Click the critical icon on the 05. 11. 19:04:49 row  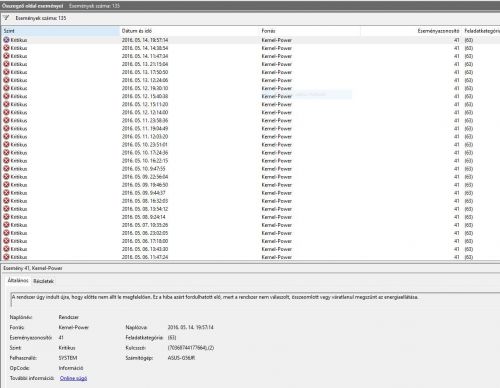pyautogui.click(x=6, y=128)
